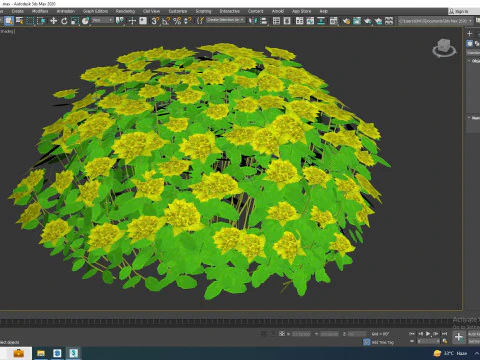
Task: Activate the Select and Rotate tool
Action: click(64, 21)
